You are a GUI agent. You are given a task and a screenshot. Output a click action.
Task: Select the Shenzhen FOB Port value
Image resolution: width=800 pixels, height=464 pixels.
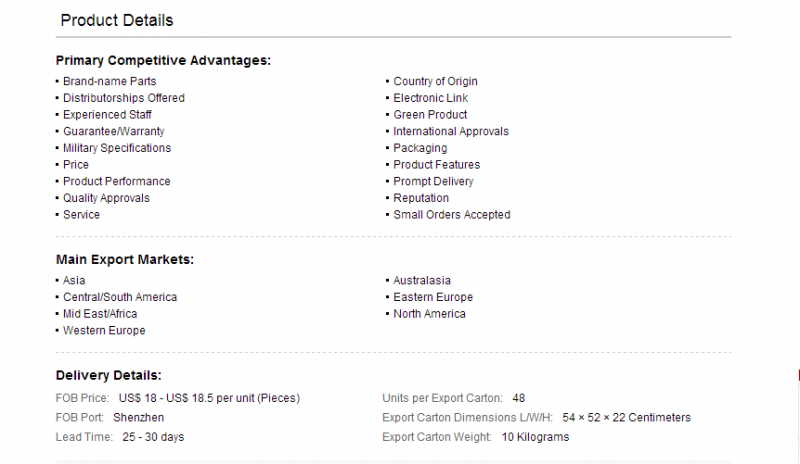click(138, 418)
